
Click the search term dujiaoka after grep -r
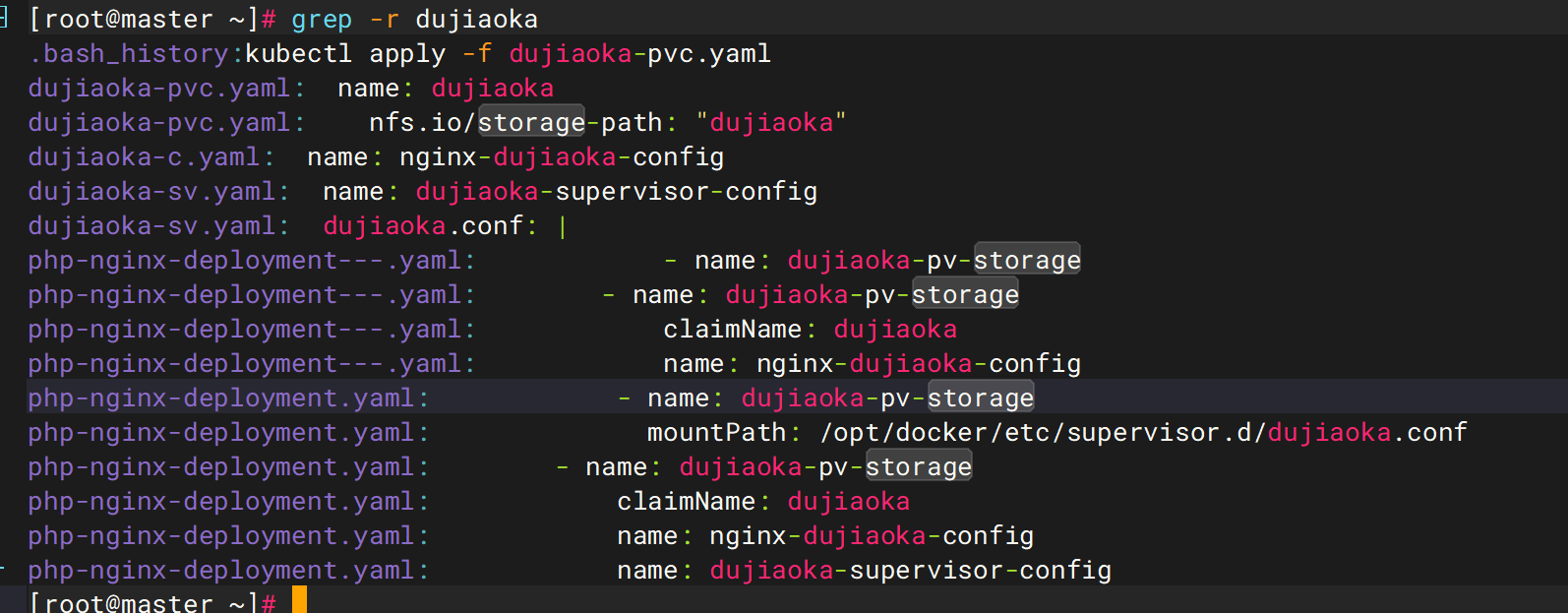477,20
